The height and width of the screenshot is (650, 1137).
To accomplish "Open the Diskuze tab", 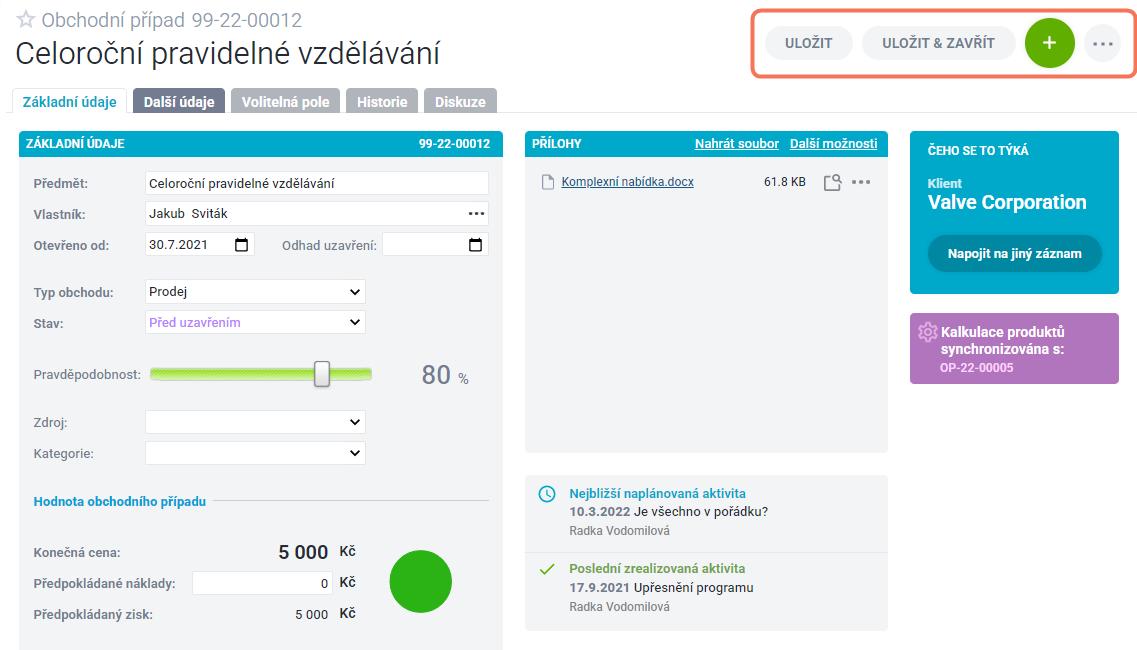I will click(x=460, y=102).
